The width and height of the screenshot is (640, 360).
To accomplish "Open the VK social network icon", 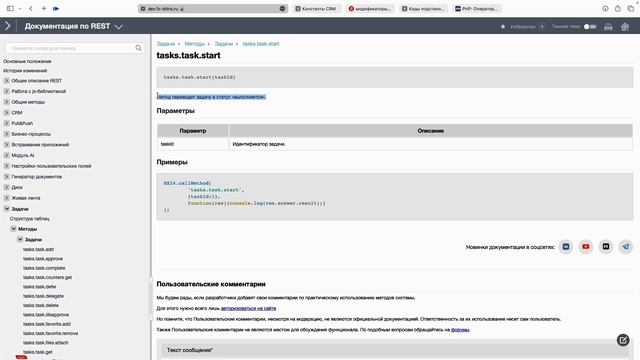I will [566, 247].
